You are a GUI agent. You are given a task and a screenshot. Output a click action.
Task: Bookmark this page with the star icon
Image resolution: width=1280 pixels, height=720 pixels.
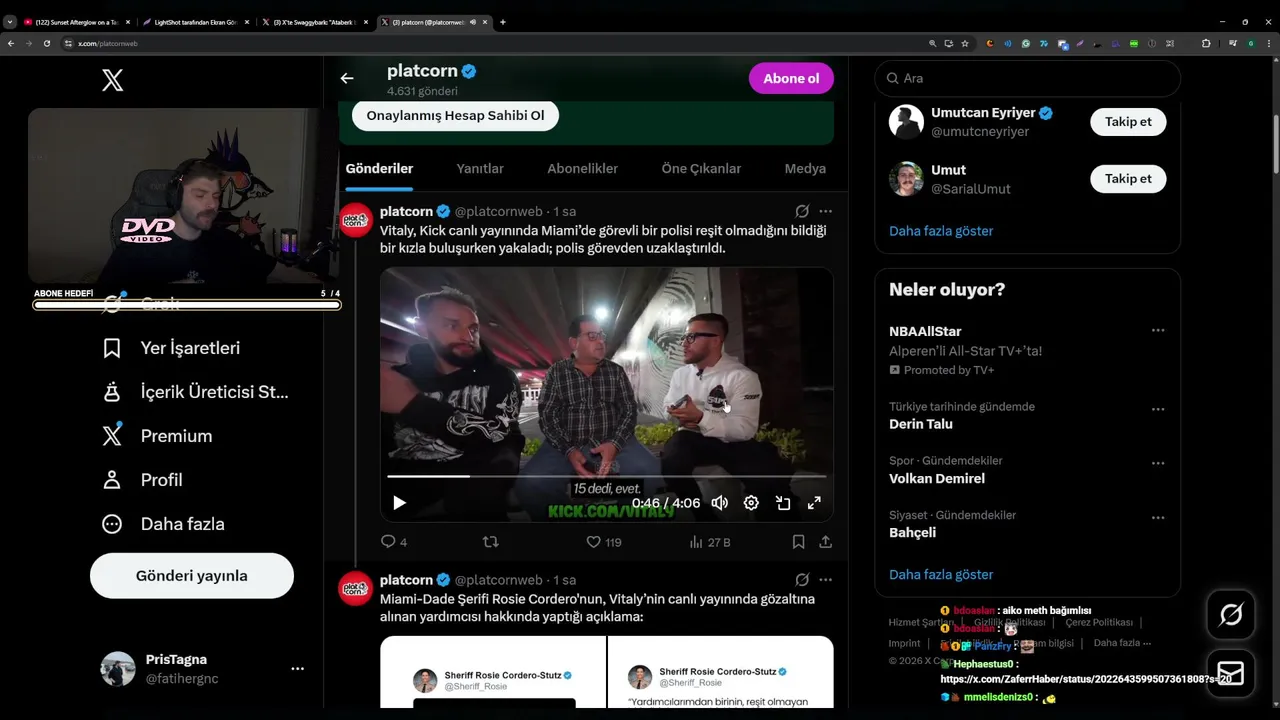(x=965, y=43)
